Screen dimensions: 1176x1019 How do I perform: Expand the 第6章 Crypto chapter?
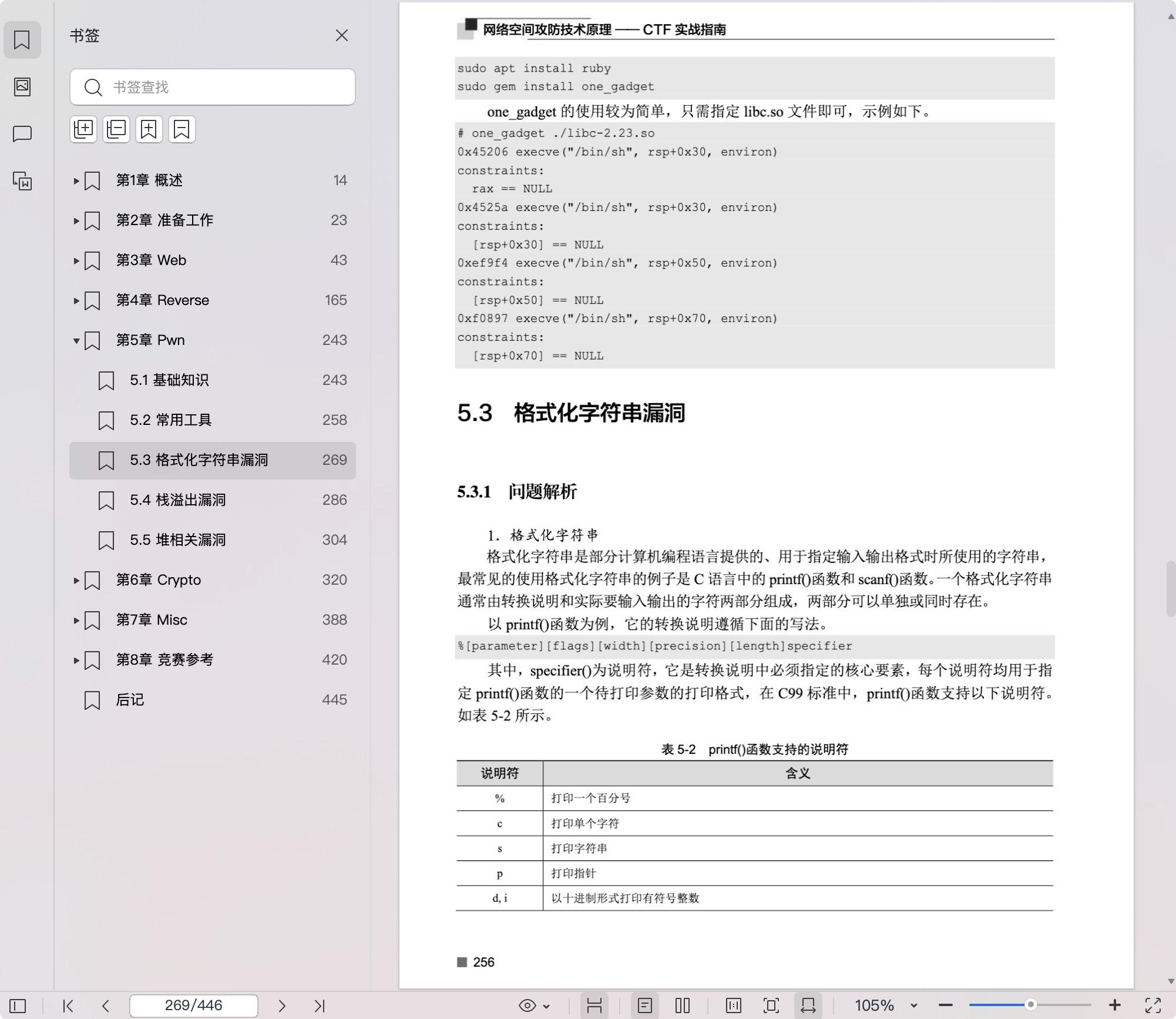76,580
